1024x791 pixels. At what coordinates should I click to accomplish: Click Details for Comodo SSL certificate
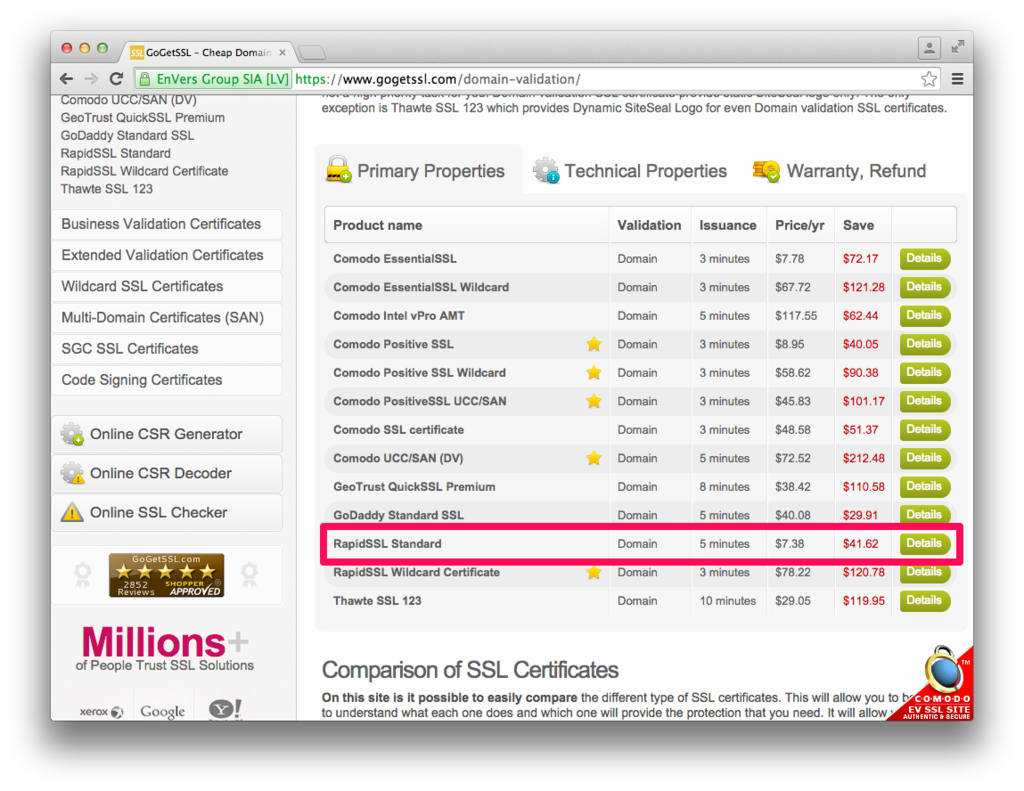(924, 430)
